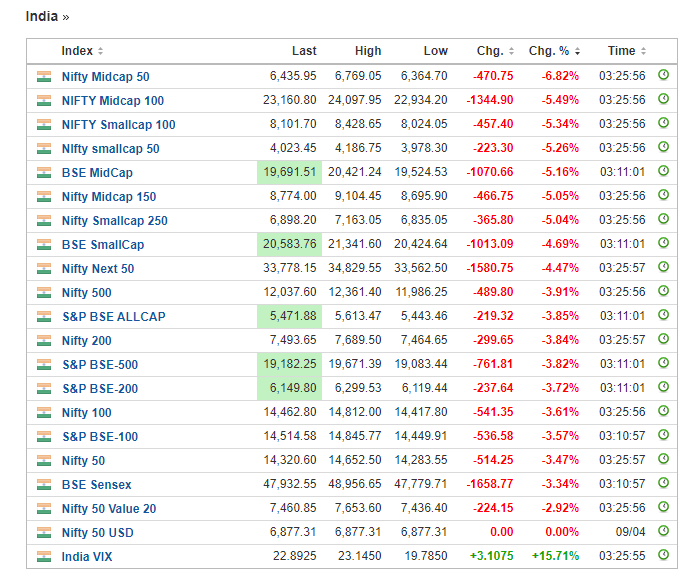Open BSE MidCap index link
Screen dimensions: 685x579
(x=97, y=173)
